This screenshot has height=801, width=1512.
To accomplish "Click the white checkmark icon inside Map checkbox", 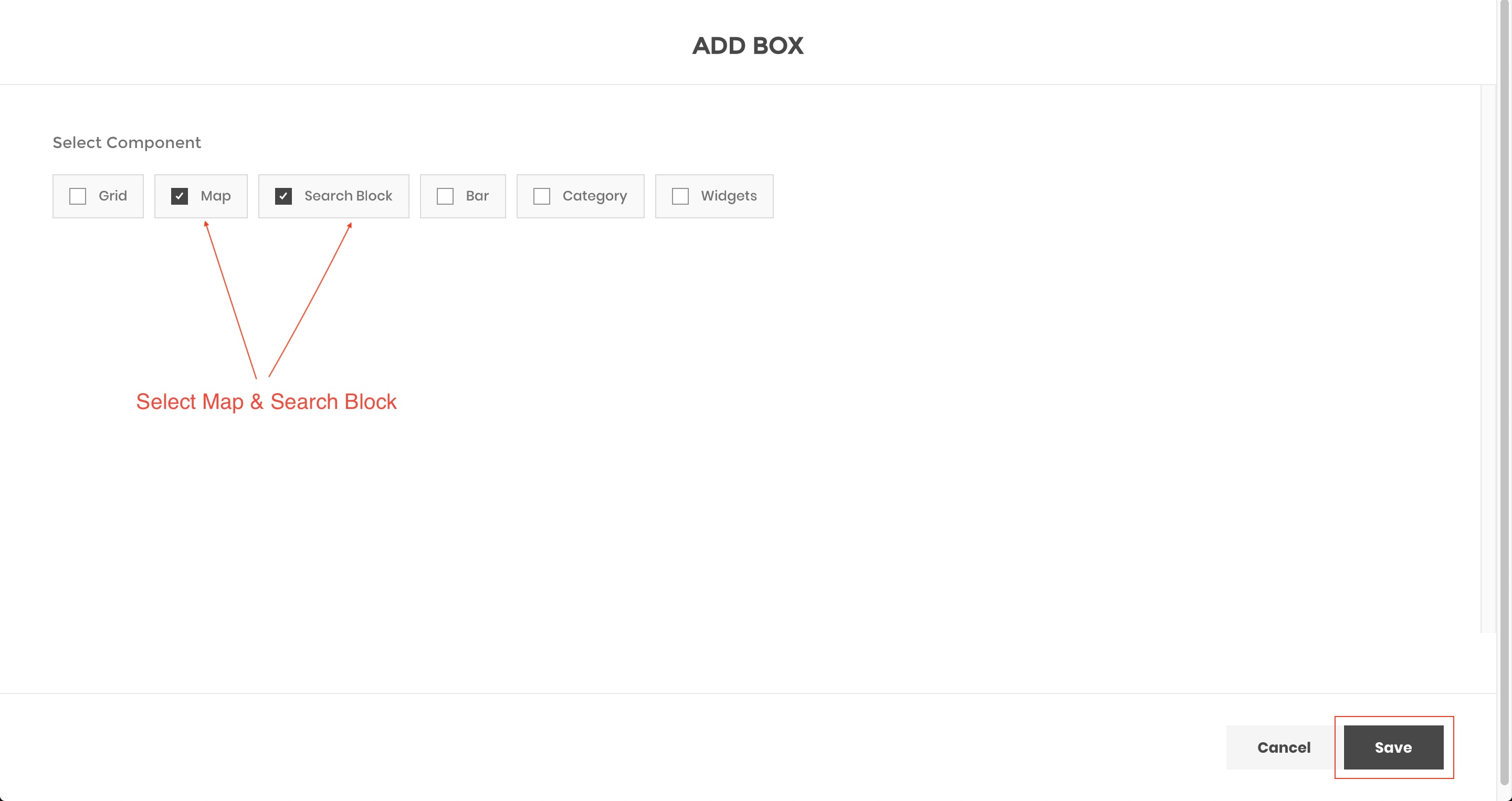I will click(179, 196).
